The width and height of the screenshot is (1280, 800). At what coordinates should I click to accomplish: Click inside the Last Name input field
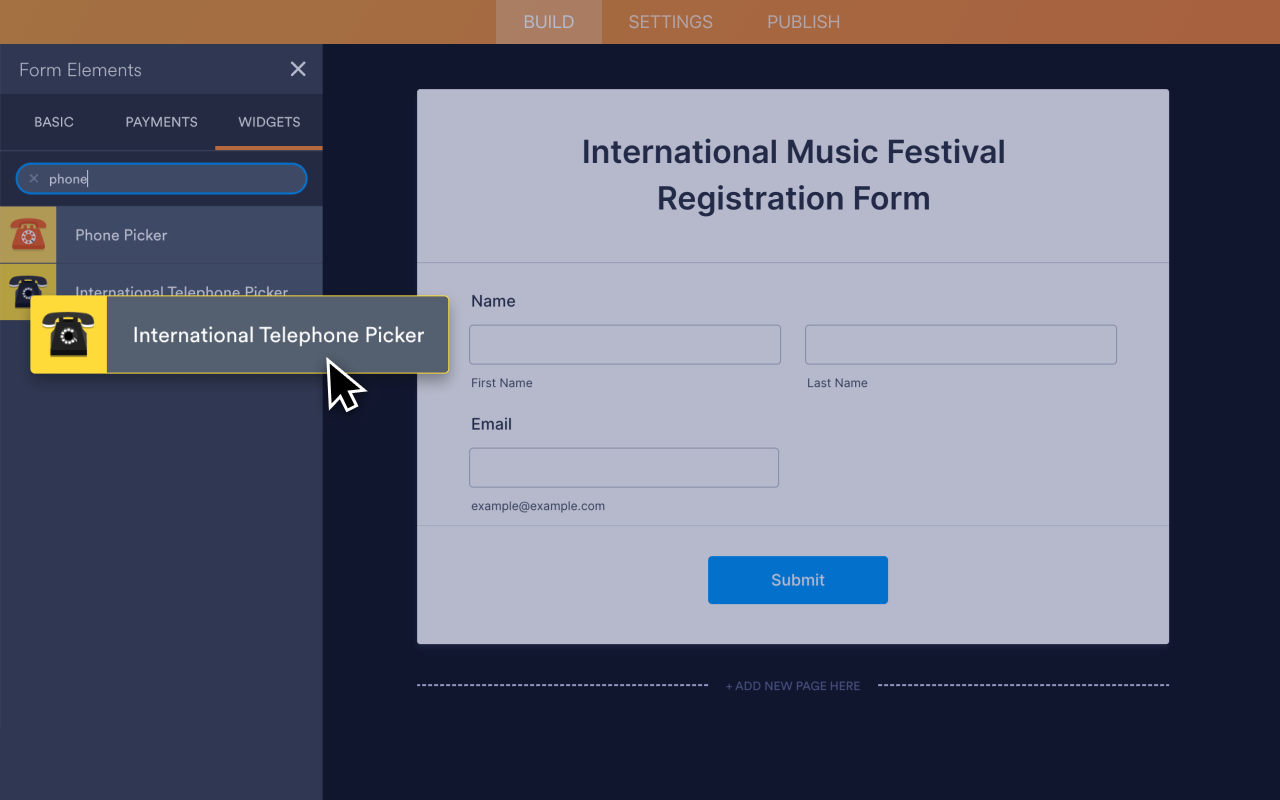coord(959,344)
